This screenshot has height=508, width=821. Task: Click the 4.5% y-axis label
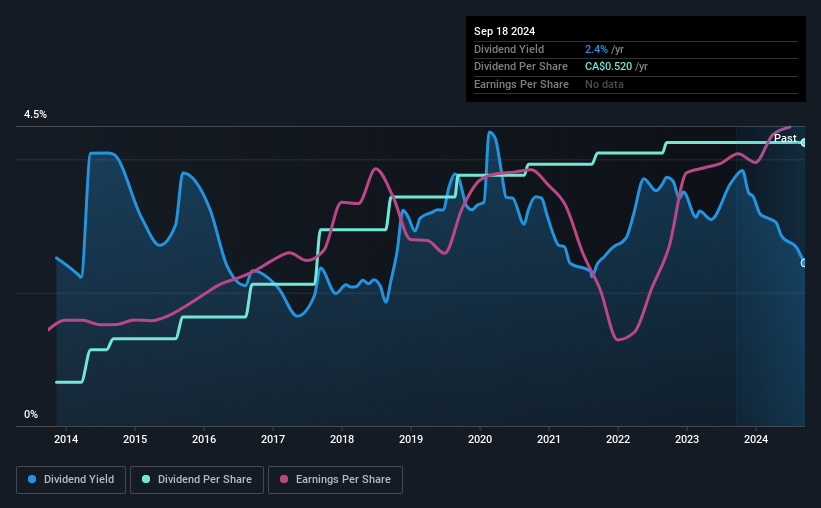coord(35,114)
